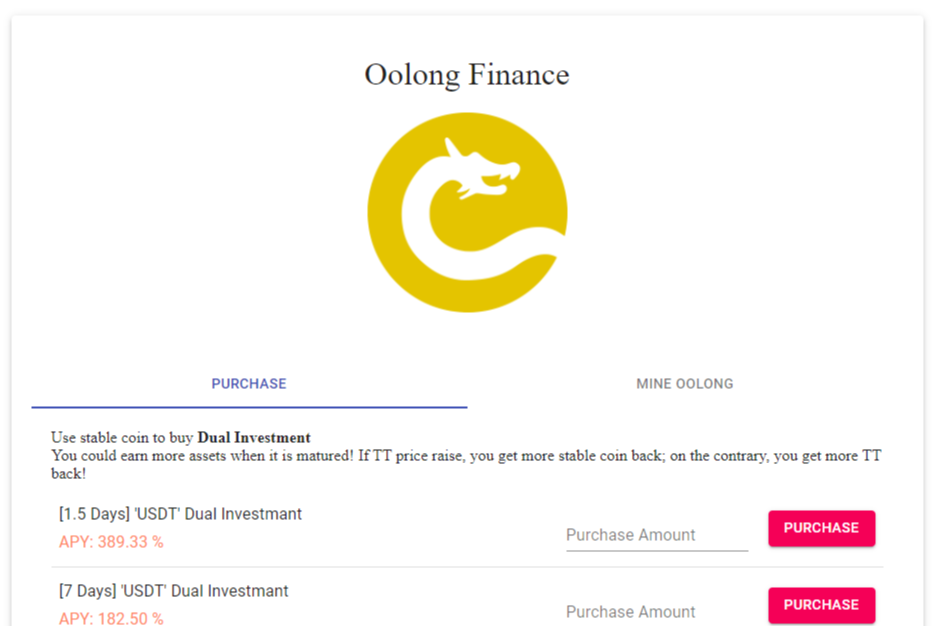This screenshot has width=939, height=626.
Task: Select the Oolong Finance page title
Action: 466,74
